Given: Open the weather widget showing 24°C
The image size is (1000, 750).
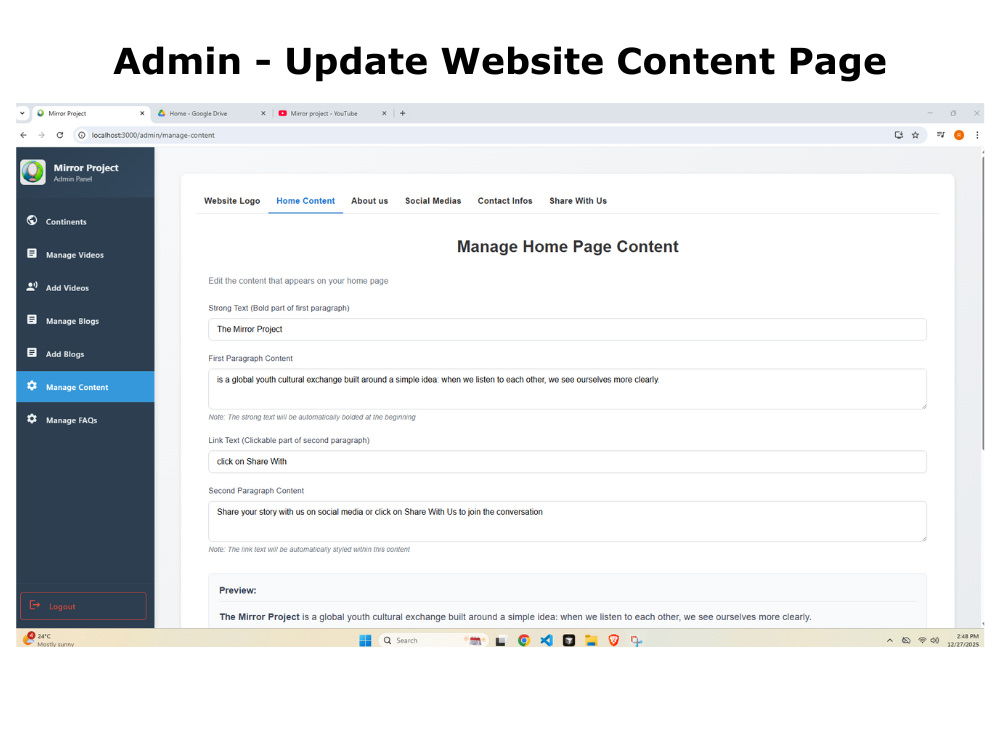Looking at the screenshot, I should pyautogui.click(x=48, y=640).
